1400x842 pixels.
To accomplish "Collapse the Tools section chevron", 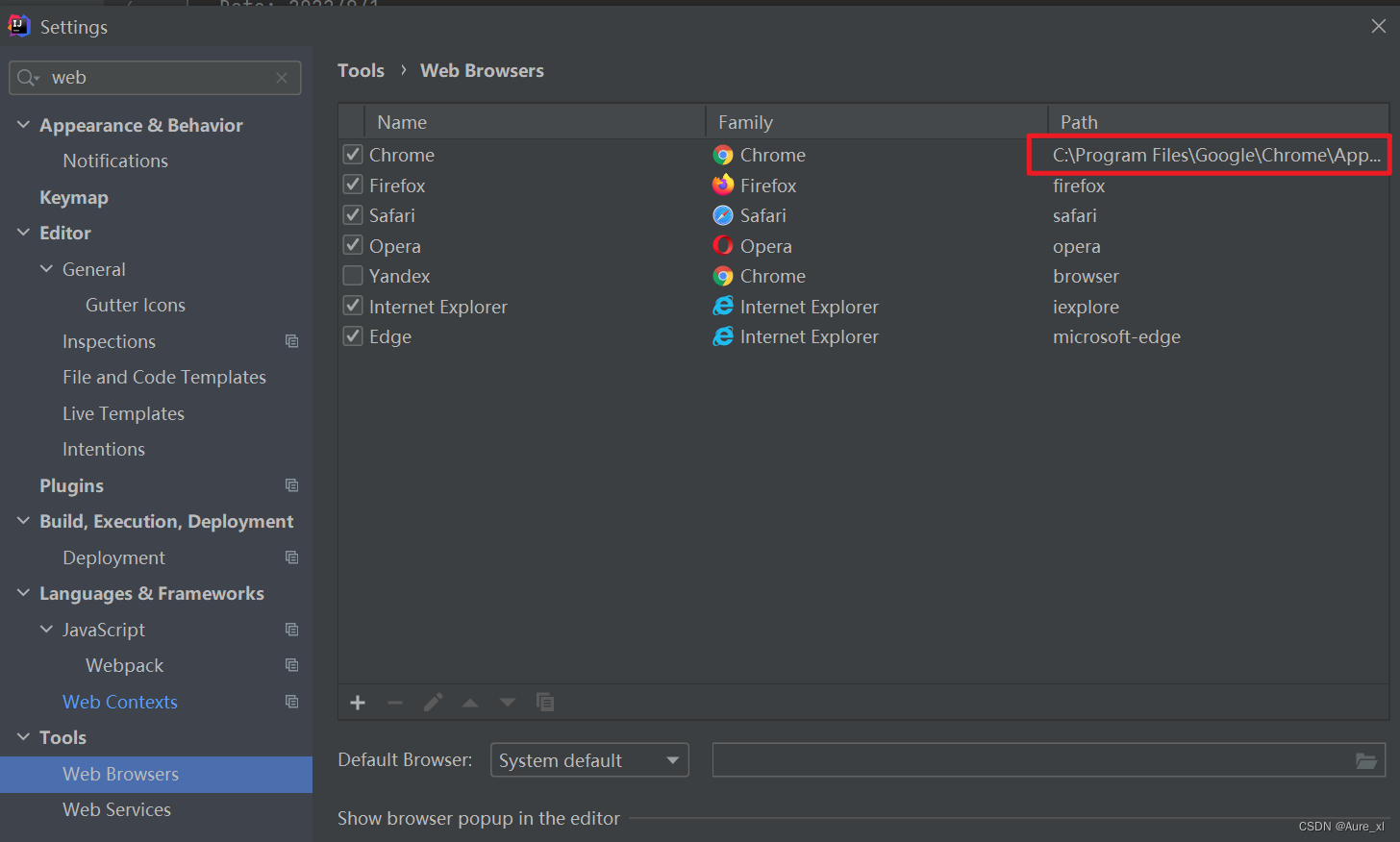I will (x=23, y=737).
